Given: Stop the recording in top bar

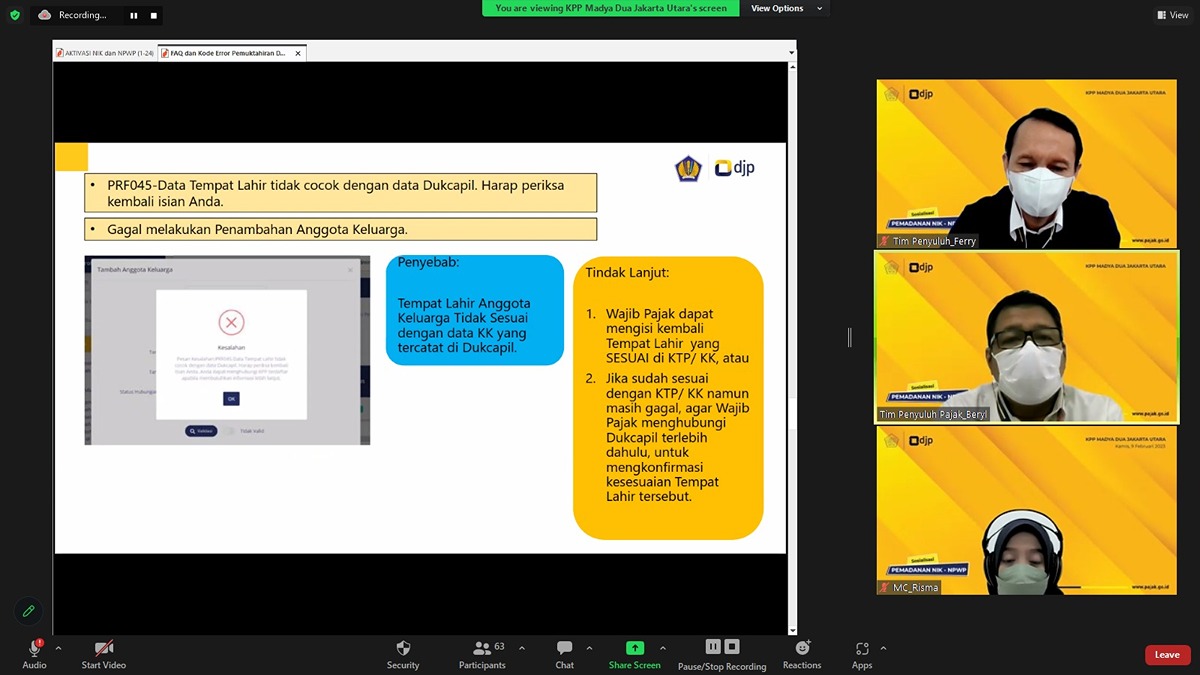Looking at the screenshot, I should pyautogui.click(x=153, y=15).
